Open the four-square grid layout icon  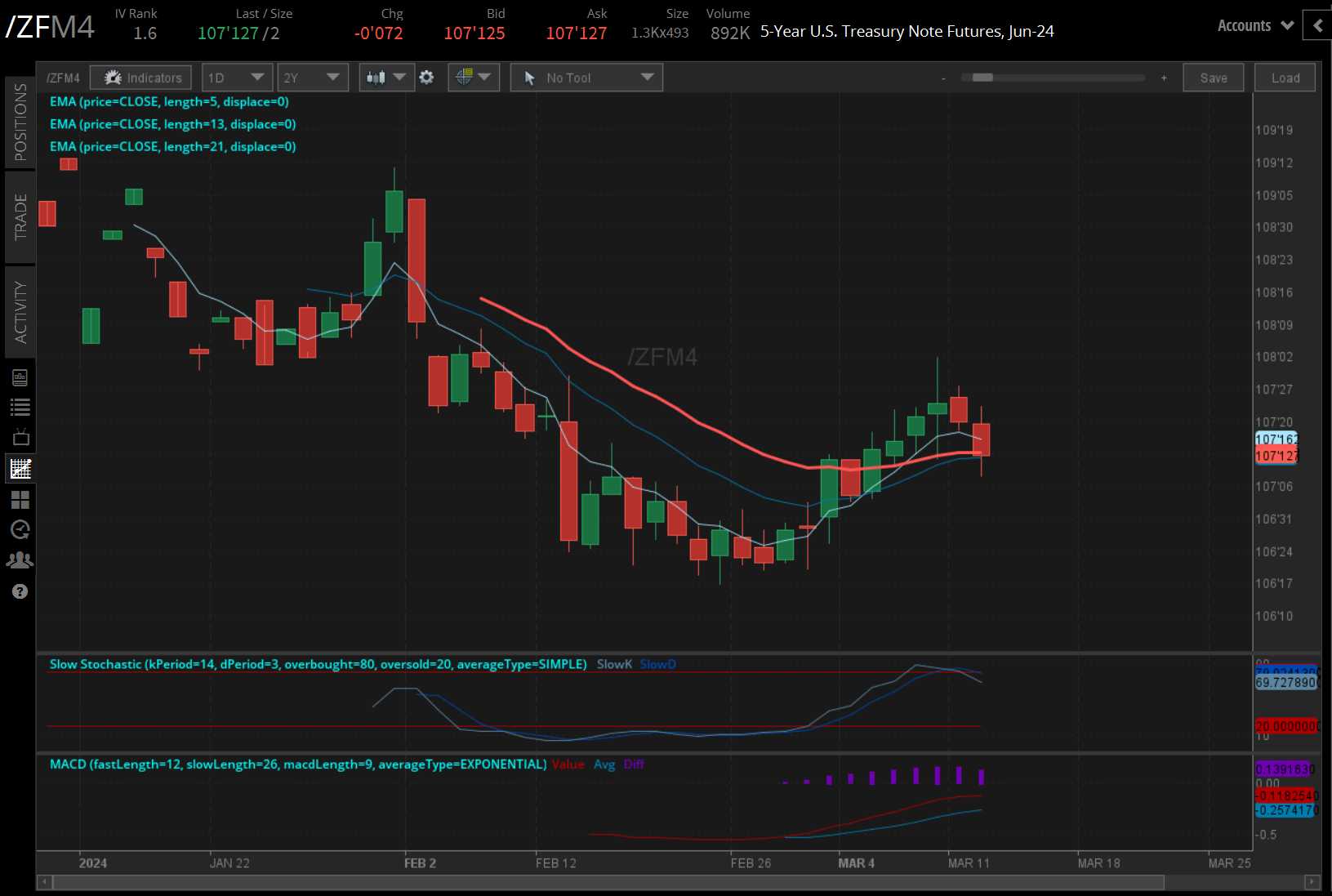[x=20, y=499]
